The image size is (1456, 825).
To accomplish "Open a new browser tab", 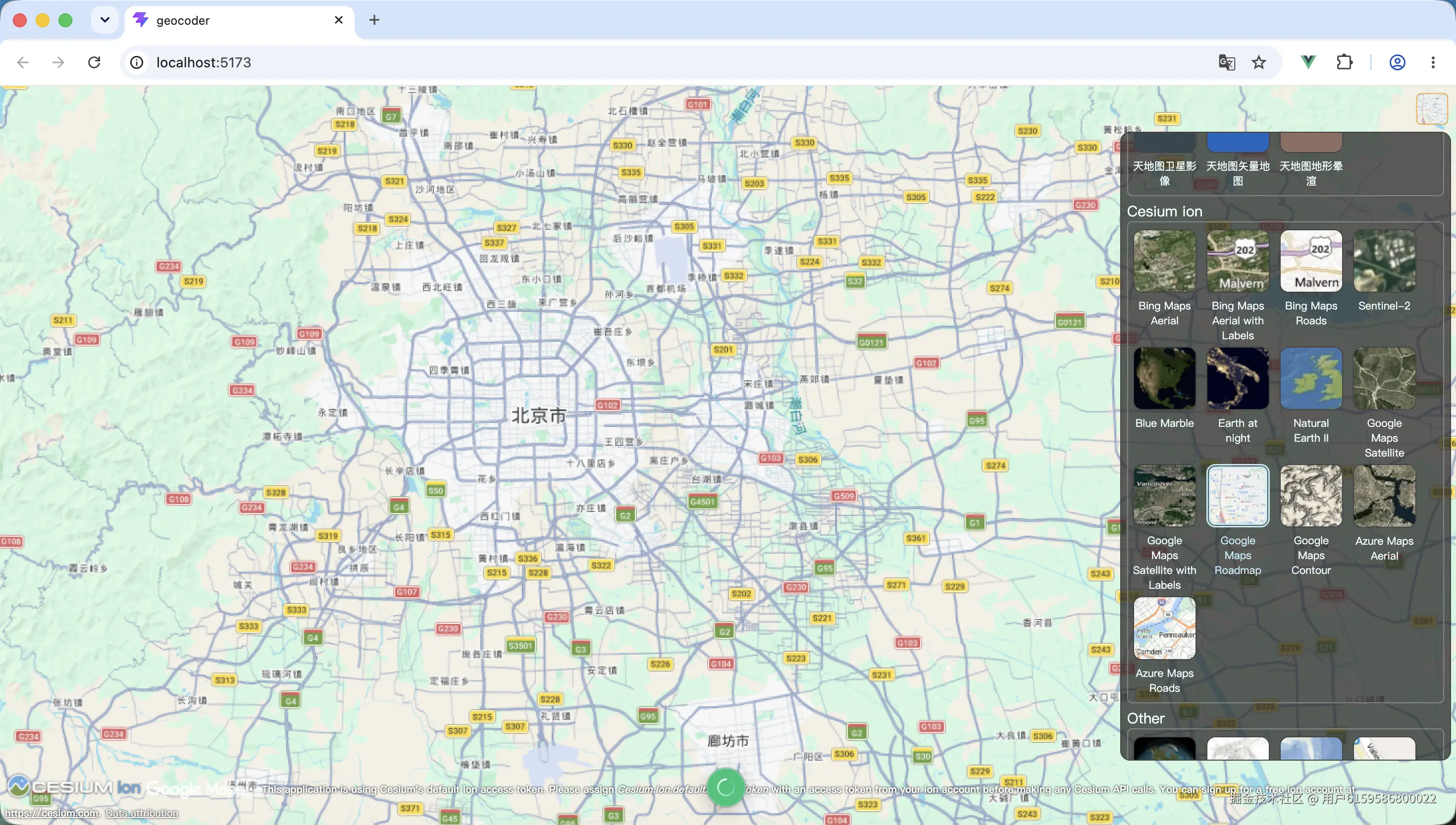I will pyautogui.click(x=374, y=20).
